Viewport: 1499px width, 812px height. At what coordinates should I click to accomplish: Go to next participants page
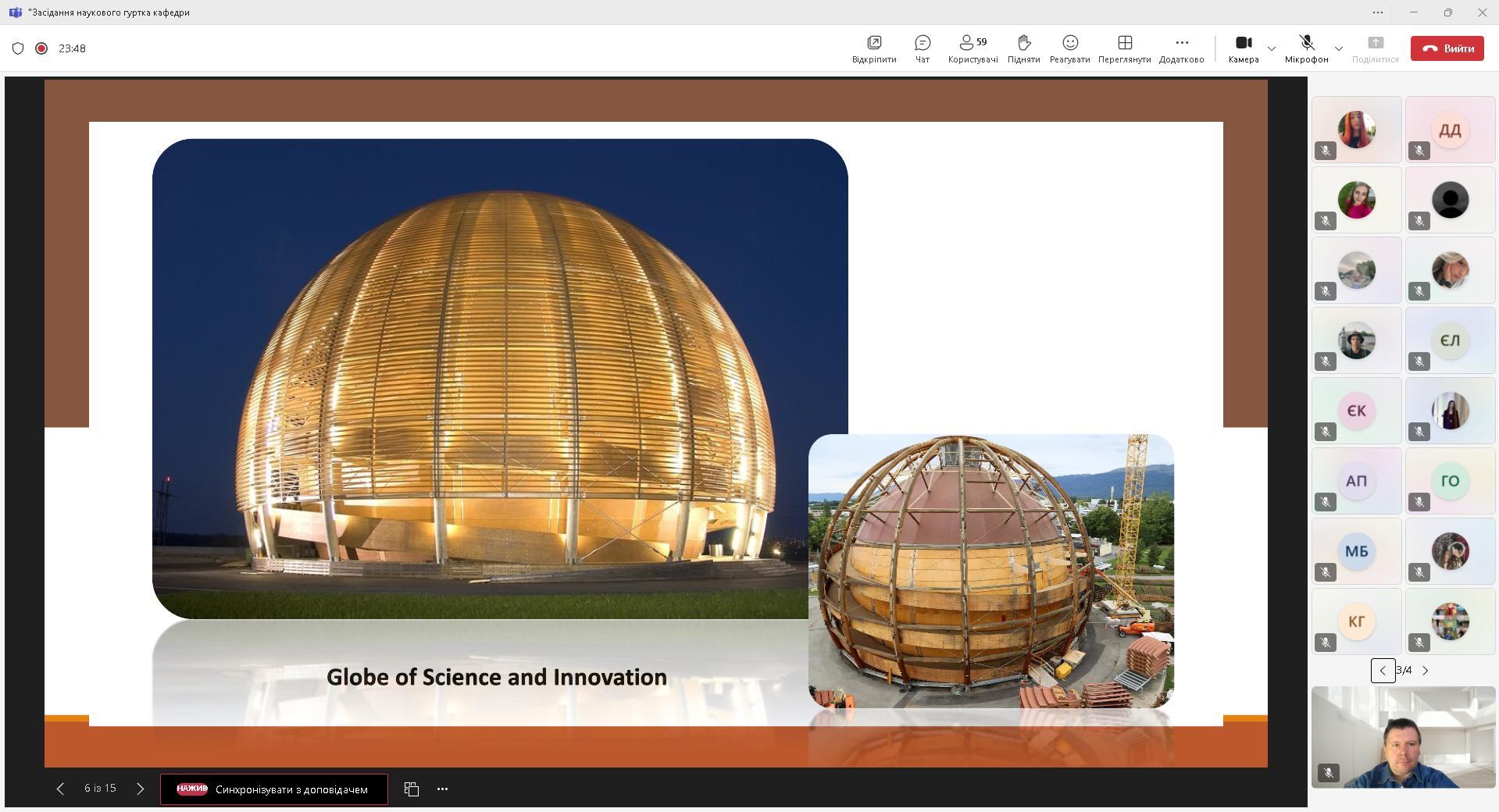click(1426, 671)
